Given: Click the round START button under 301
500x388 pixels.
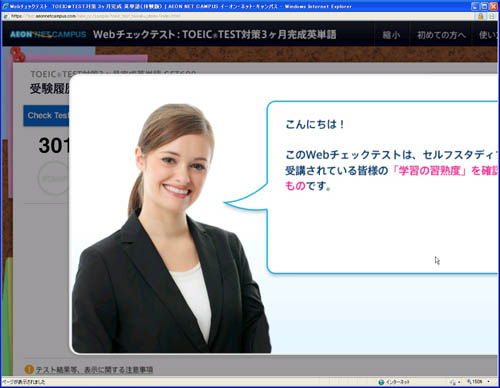Looking at the screenshot, I should (53, 178).
